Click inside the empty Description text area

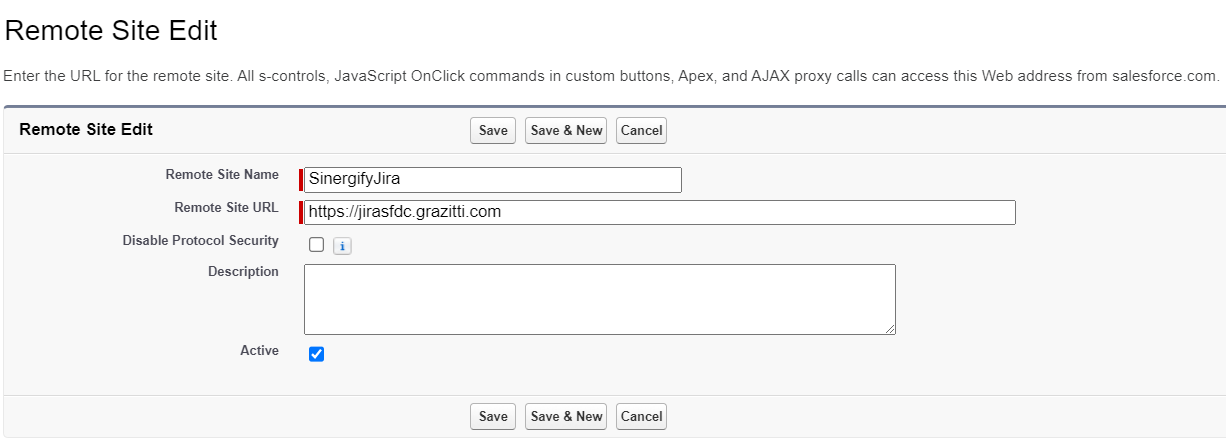600,299
